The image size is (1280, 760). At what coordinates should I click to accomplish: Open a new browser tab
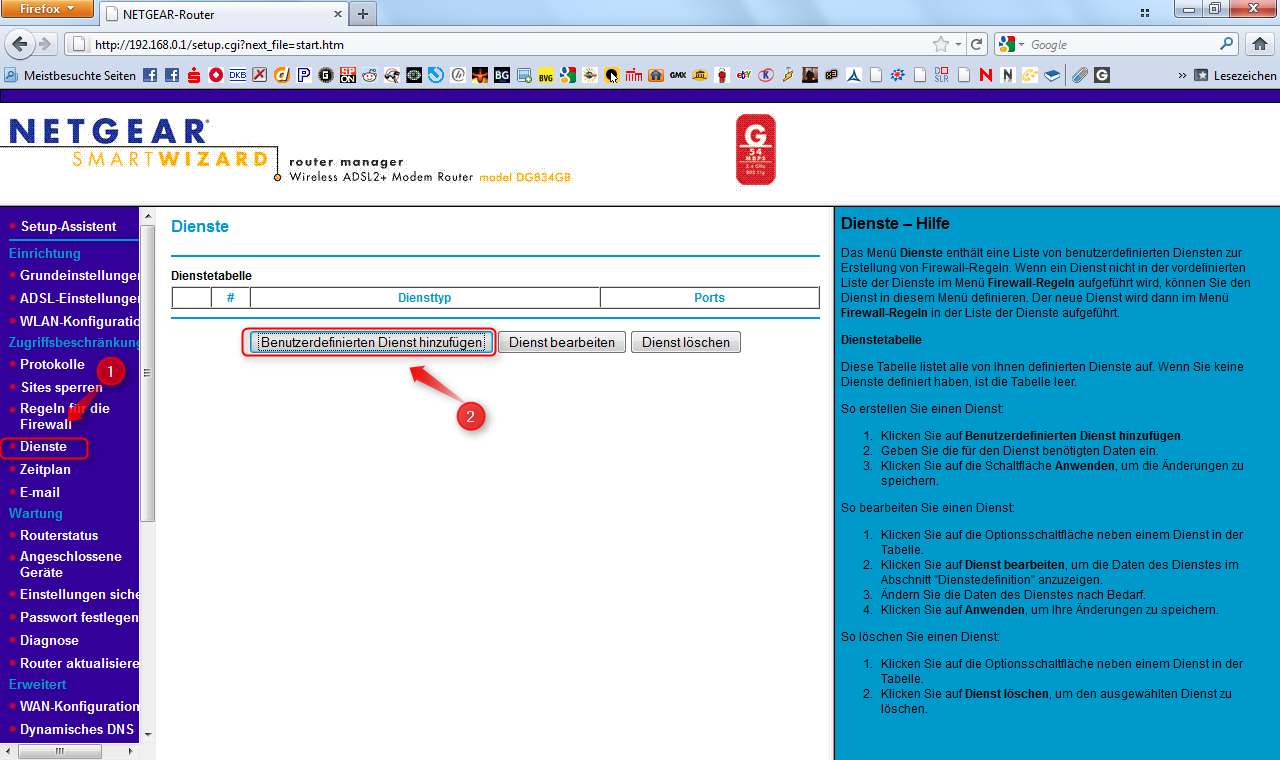(x=362, y=15)
